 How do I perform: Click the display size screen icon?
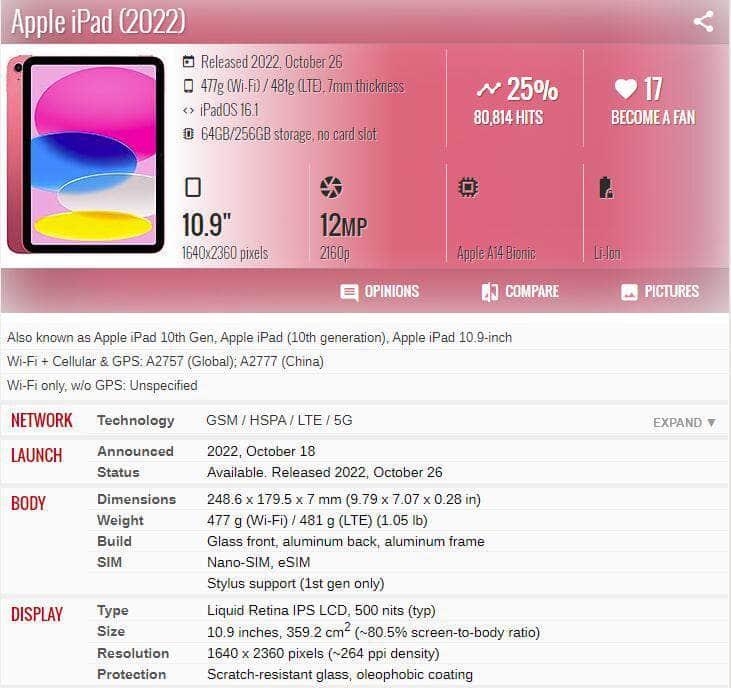193,187
